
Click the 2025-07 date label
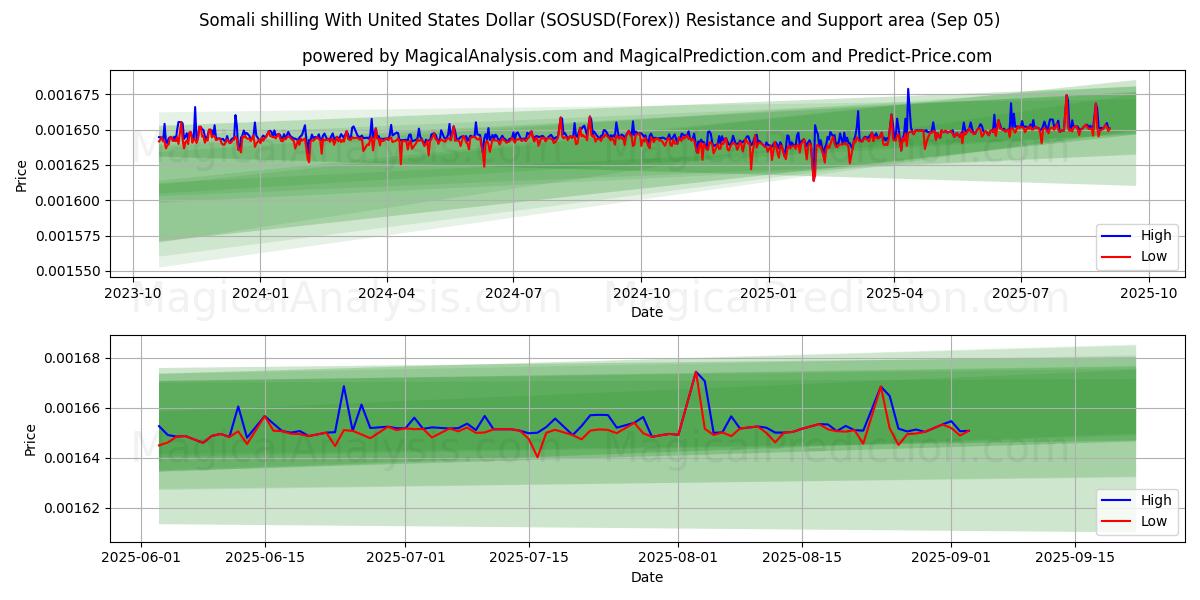(x=1021, y=294)
